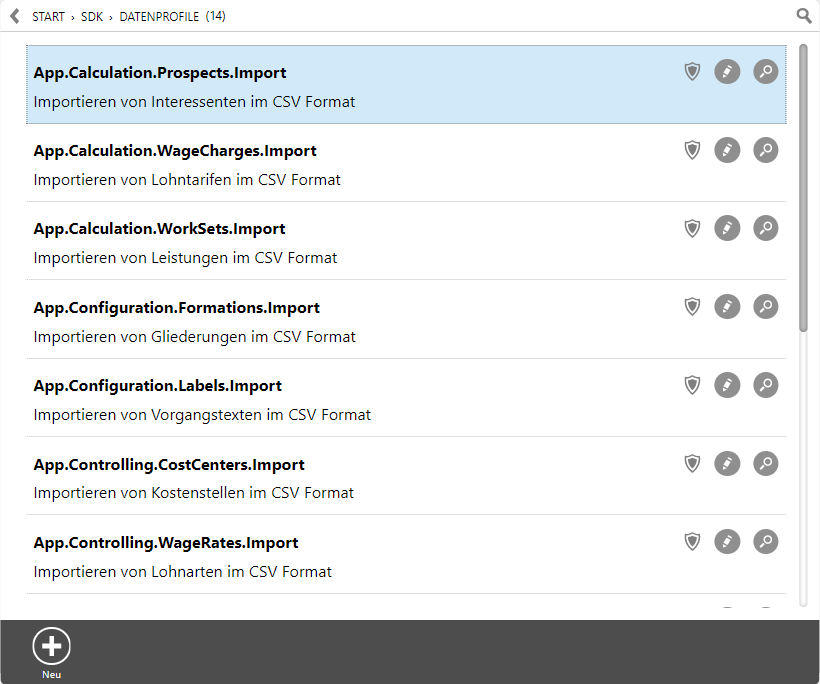Screen dimensions: 820x684
Task: Click 'Importieren von Lohntarifen im CSV Format'
Action: (x=187, y=180)
